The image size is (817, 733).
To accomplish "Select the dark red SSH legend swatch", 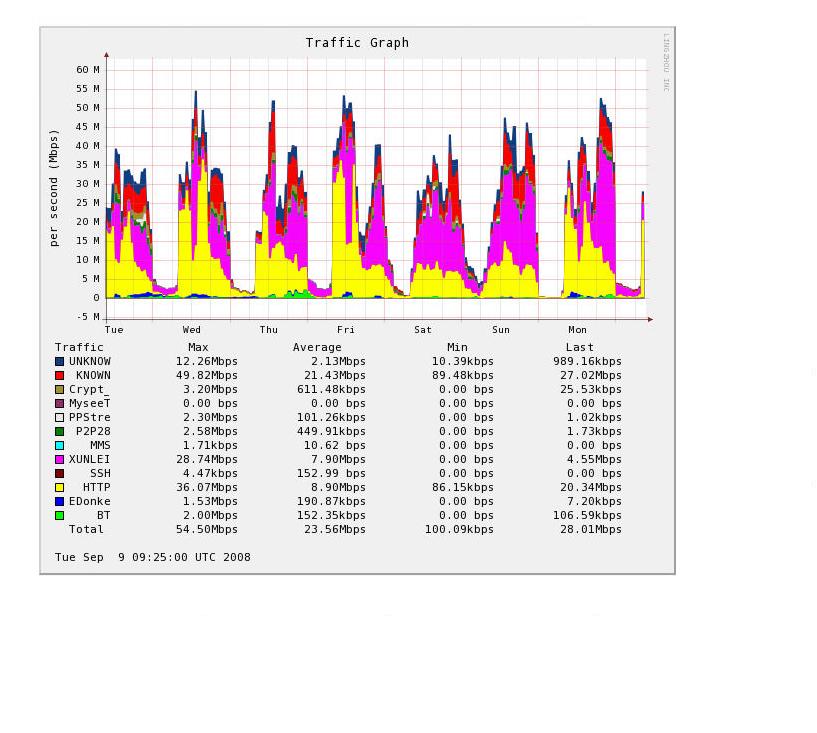I will pyautogui.click(x=60, y=474).
